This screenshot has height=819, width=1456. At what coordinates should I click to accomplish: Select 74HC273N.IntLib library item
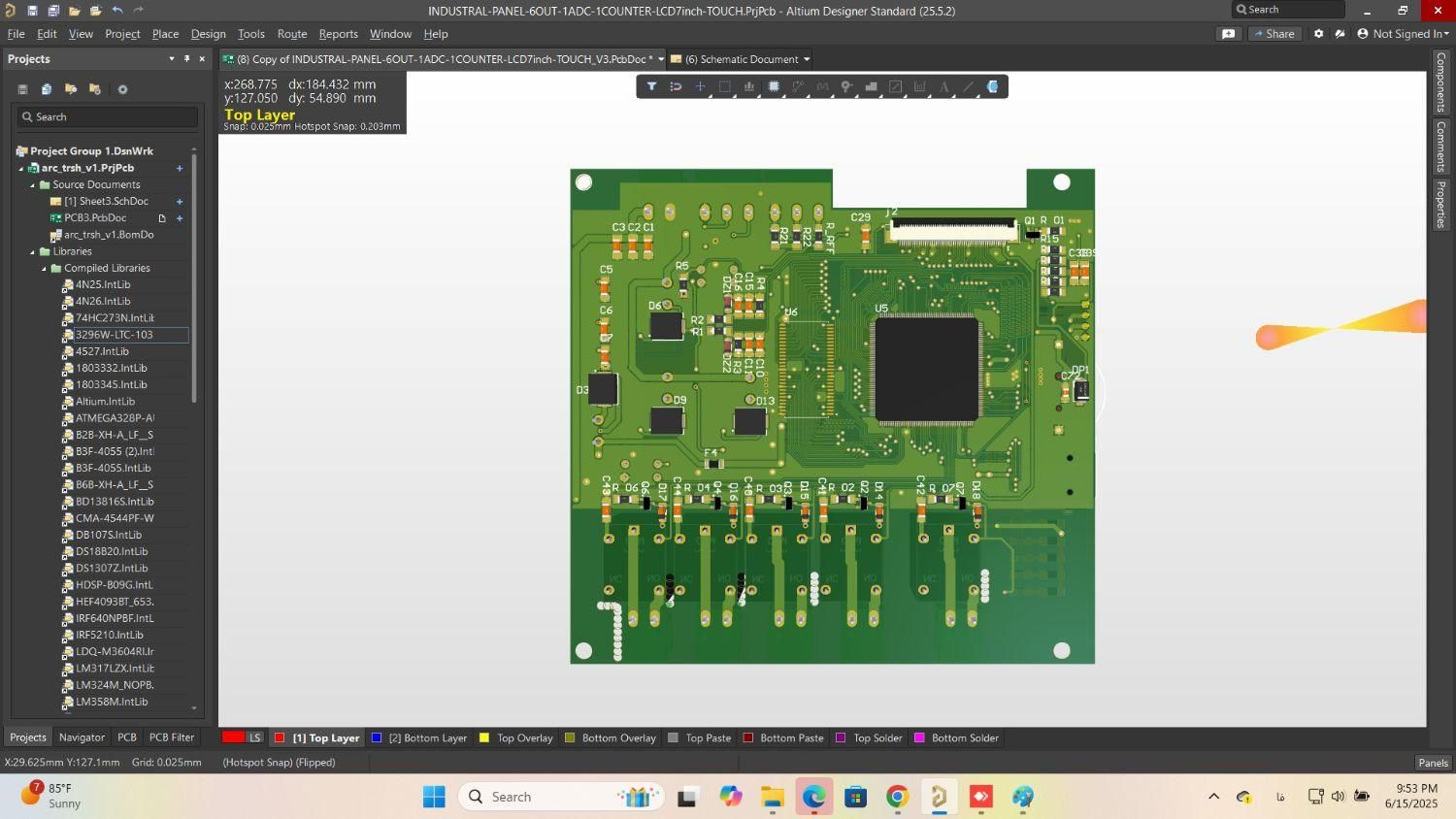click(x=115, y=317)
